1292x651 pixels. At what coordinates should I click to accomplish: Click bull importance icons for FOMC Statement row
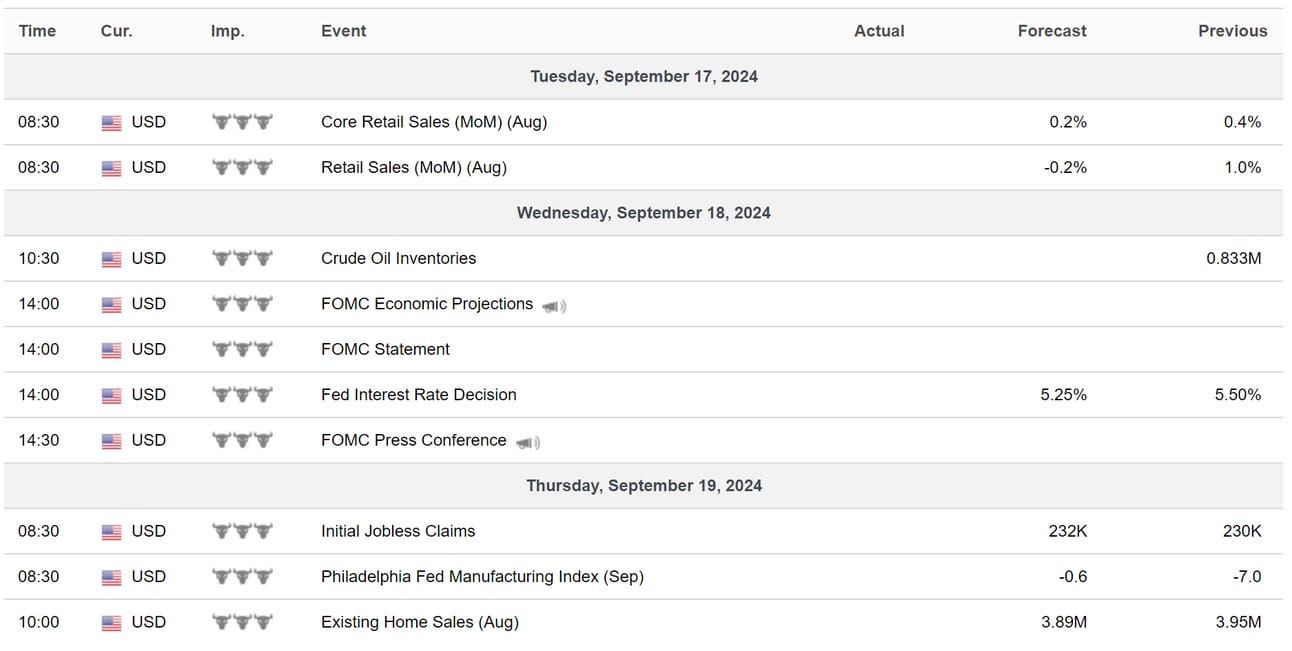point(242,349)
